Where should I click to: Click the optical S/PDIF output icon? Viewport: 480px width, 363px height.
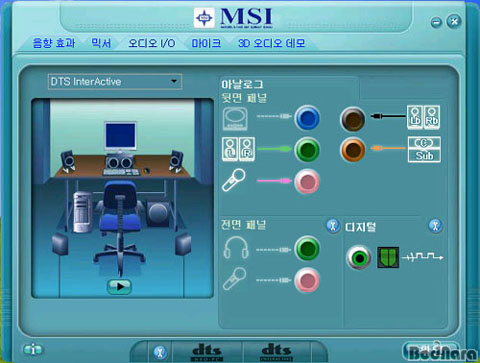click(388, 257)
